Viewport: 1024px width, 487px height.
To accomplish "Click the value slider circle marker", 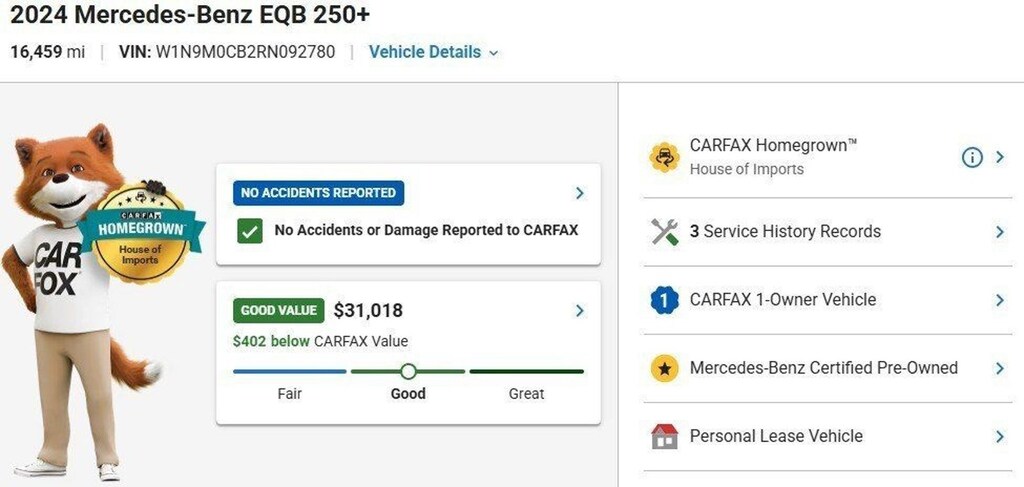I will tap(408, 371).
